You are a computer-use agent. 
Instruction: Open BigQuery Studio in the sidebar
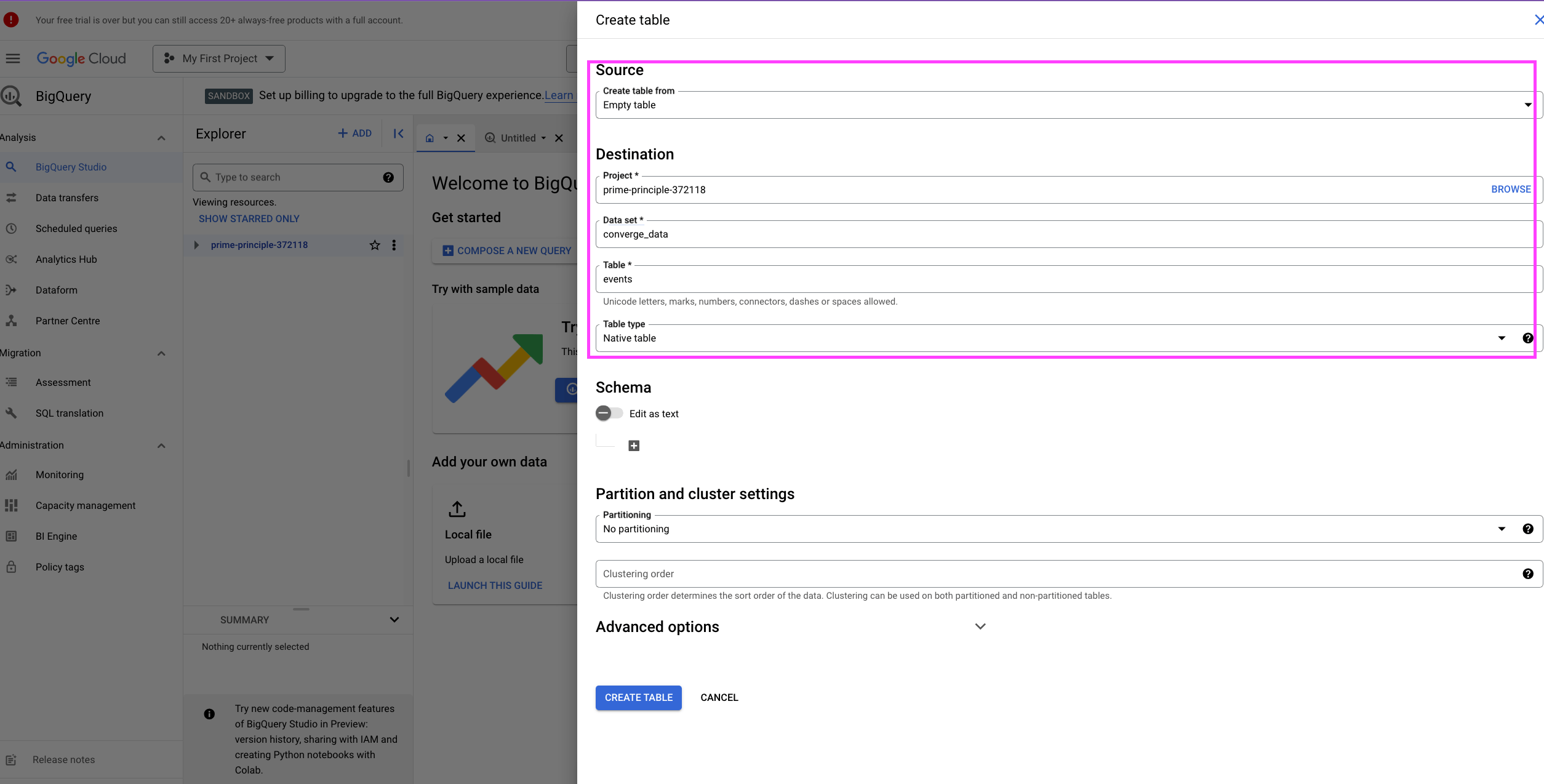[x=91, y=167]
